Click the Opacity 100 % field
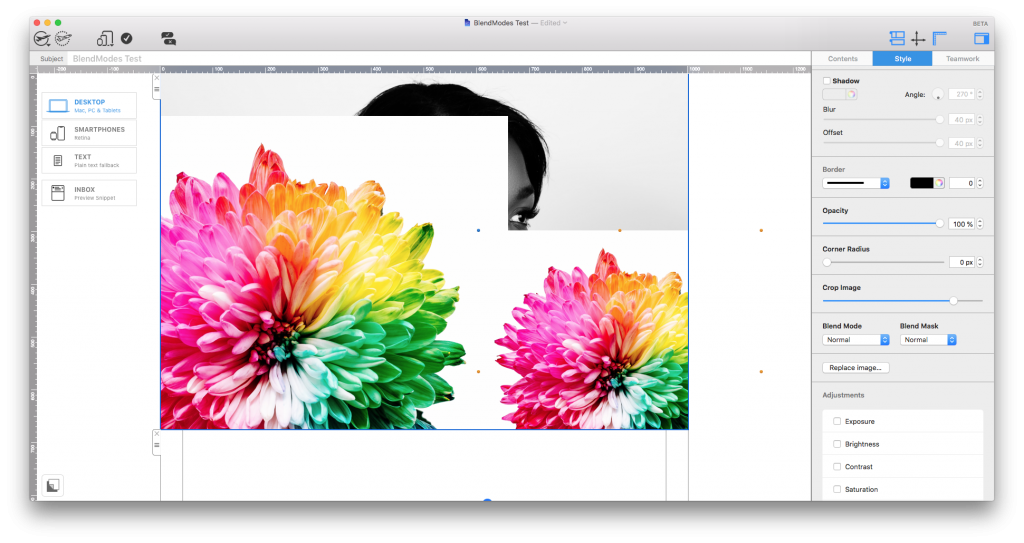 pyautogui.click(x=961, y=223)
